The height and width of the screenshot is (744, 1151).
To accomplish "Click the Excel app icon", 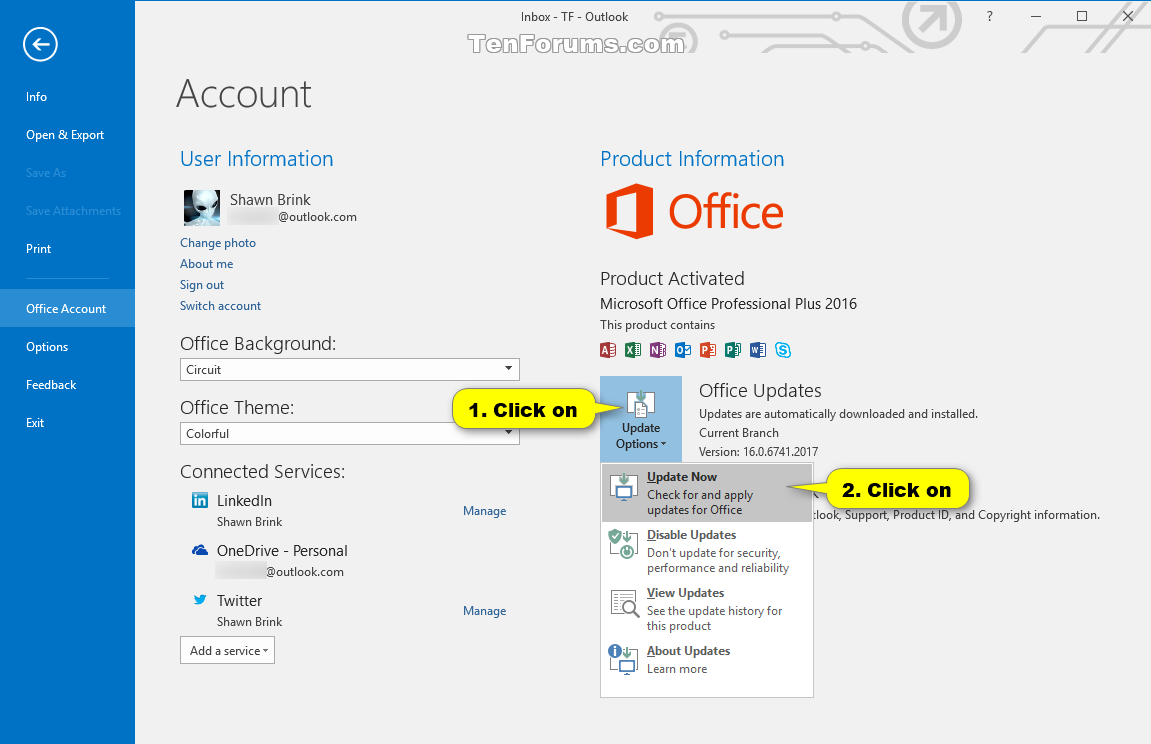I will [x=633, y=350].
